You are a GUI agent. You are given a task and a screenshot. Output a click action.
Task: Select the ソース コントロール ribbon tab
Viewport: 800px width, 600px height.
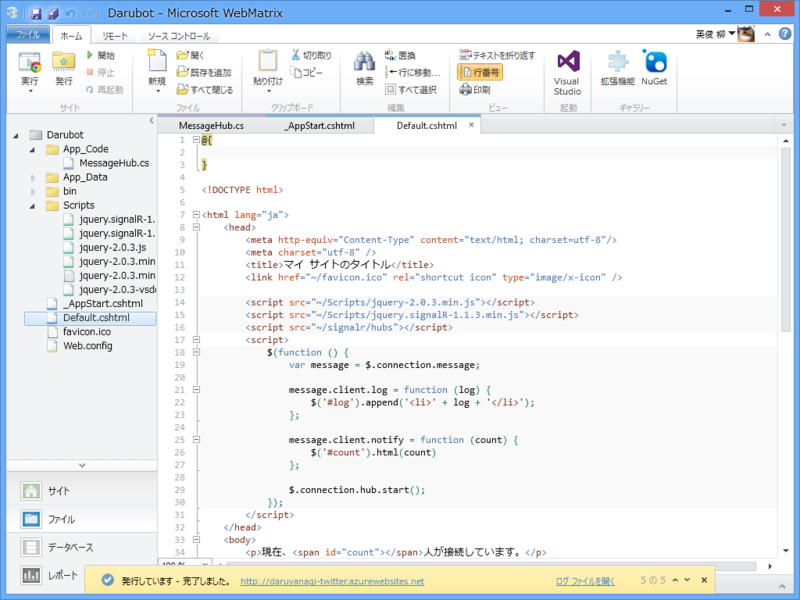[x=179, y=36]
